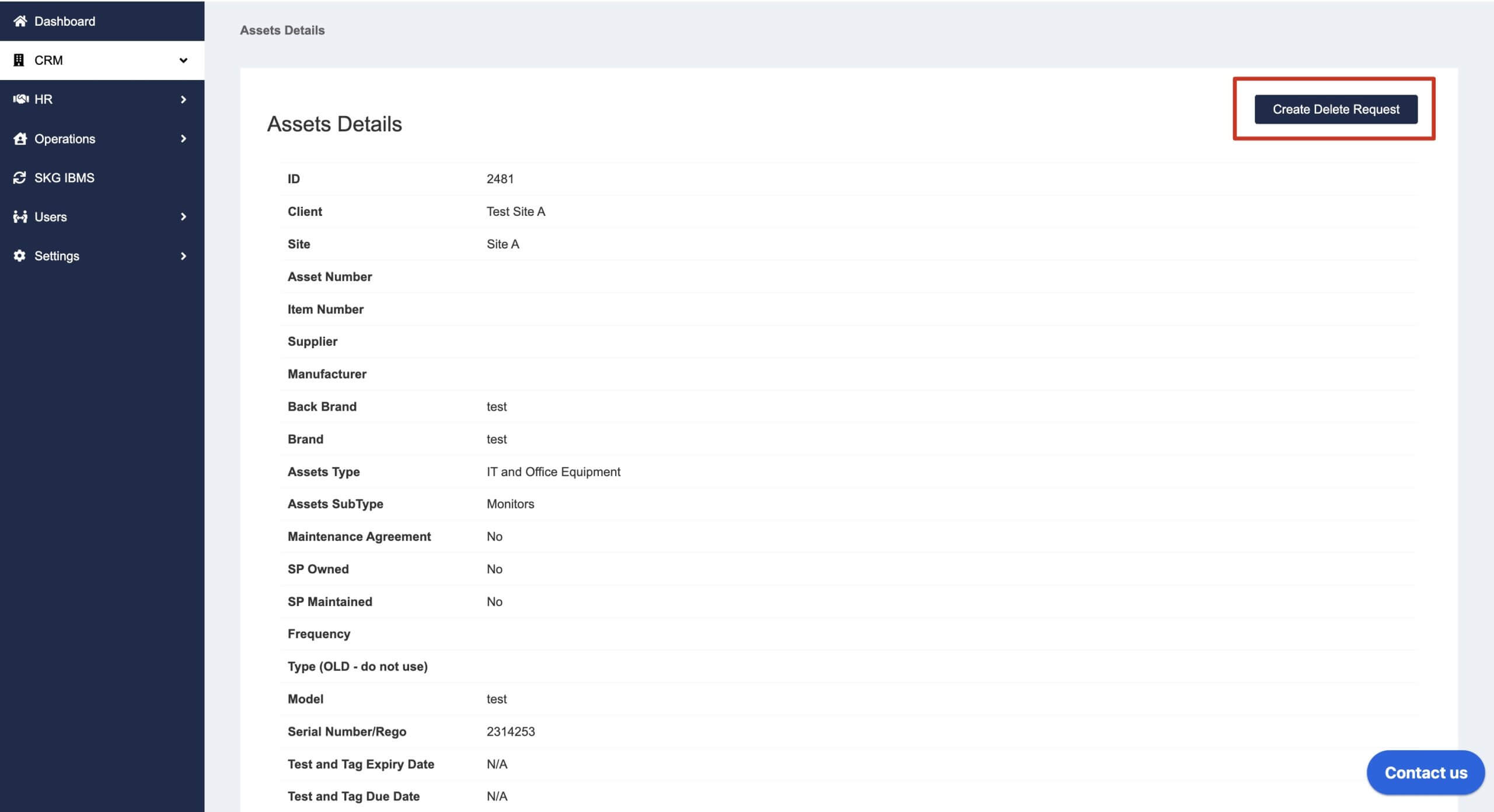Click the HR handshake icon
1494x812 pixels.
(x=20, y=99)
